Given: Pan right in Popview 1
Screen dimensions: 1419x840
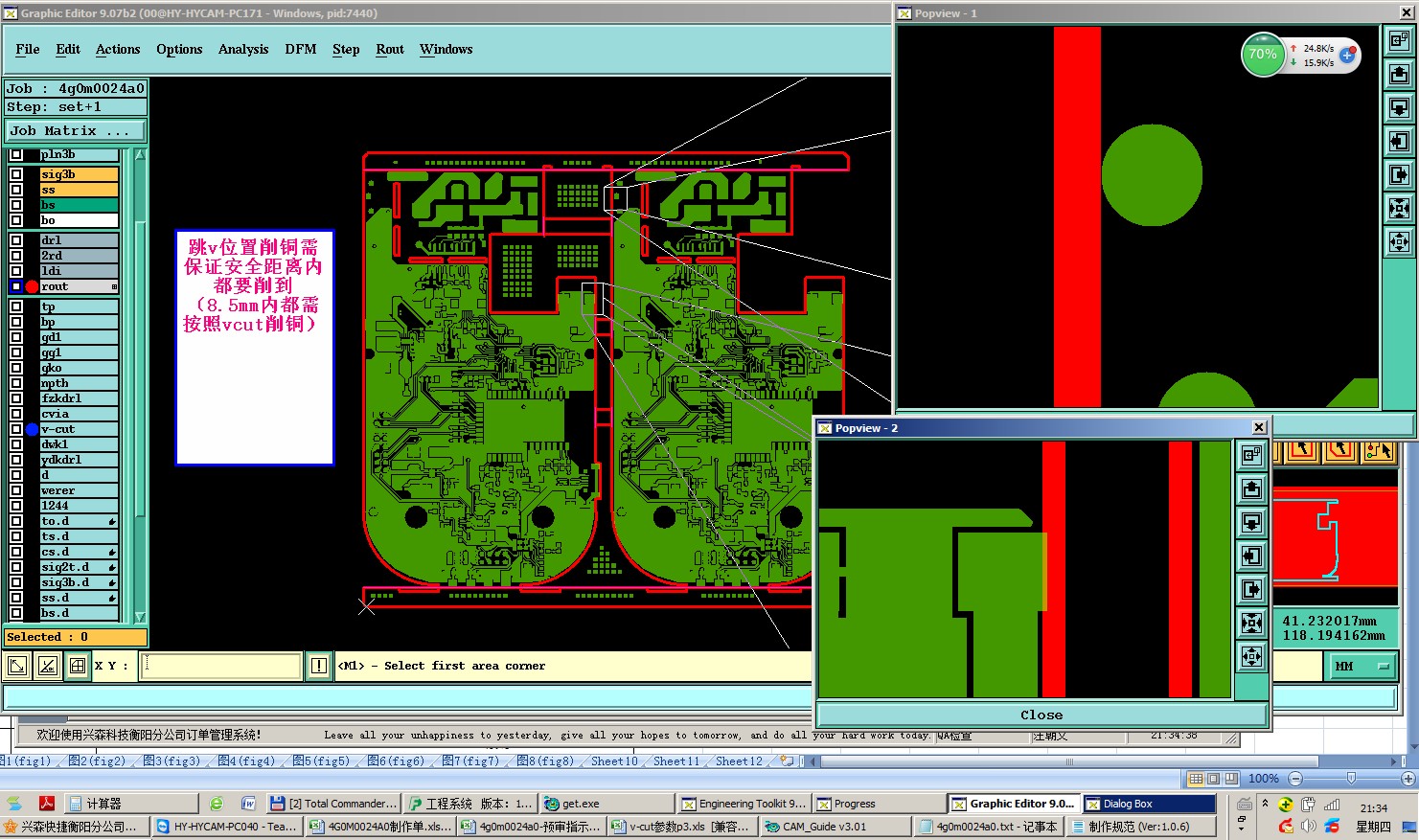Looking at the screenshot, I should pyautogui.click(x=1399, y=175).
